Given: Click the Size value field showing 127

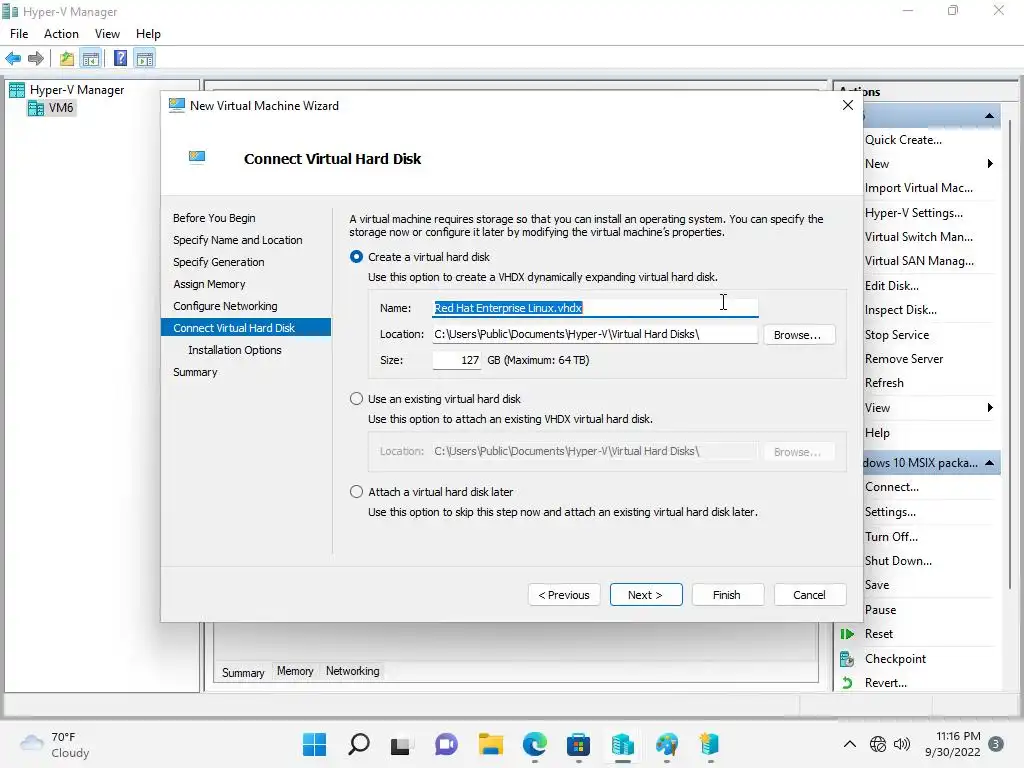Looking at the screenshot, I should 457,360.
